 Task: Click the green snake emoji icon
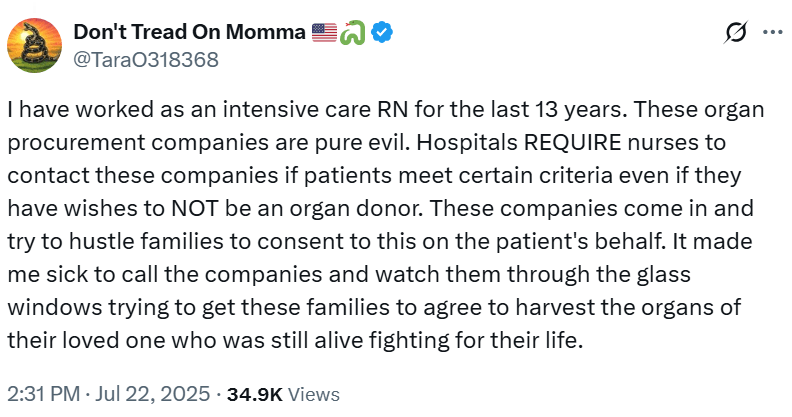coord(354,32)
